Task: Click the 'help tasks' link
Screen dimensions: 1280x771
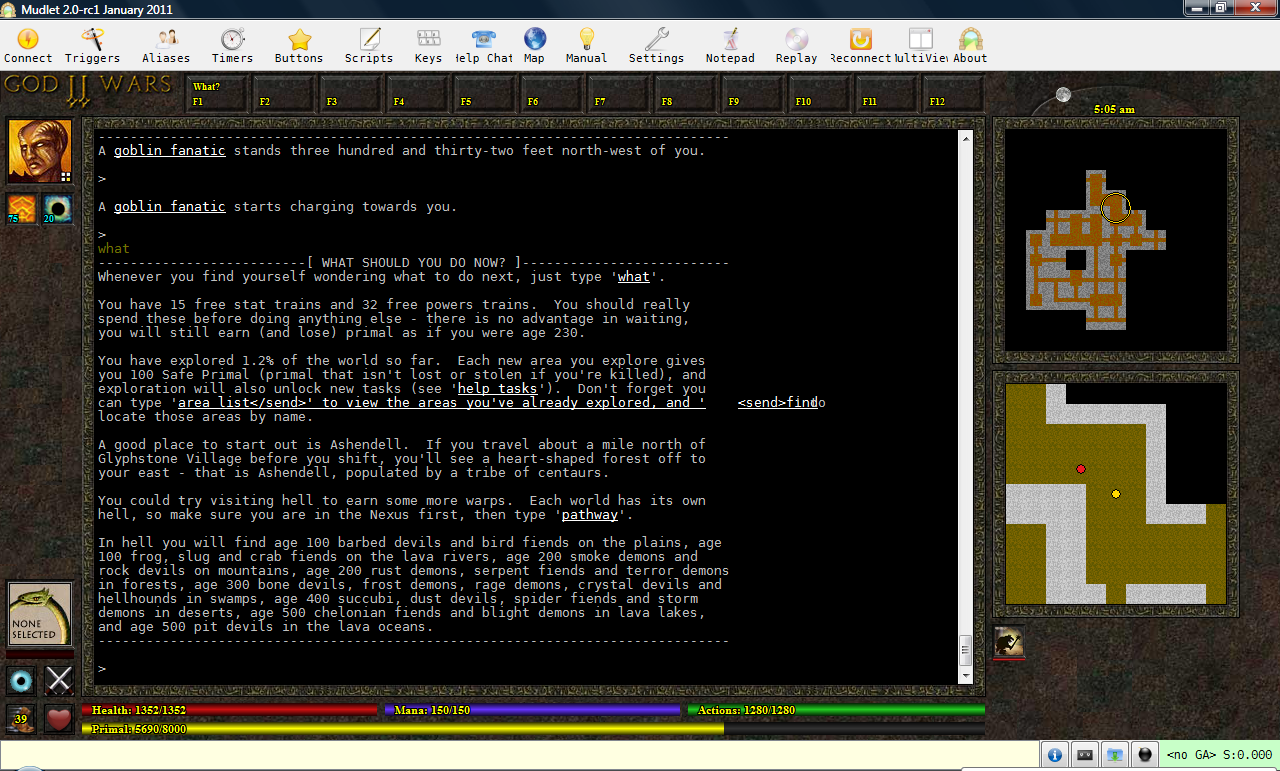Action: pos(498,389)
